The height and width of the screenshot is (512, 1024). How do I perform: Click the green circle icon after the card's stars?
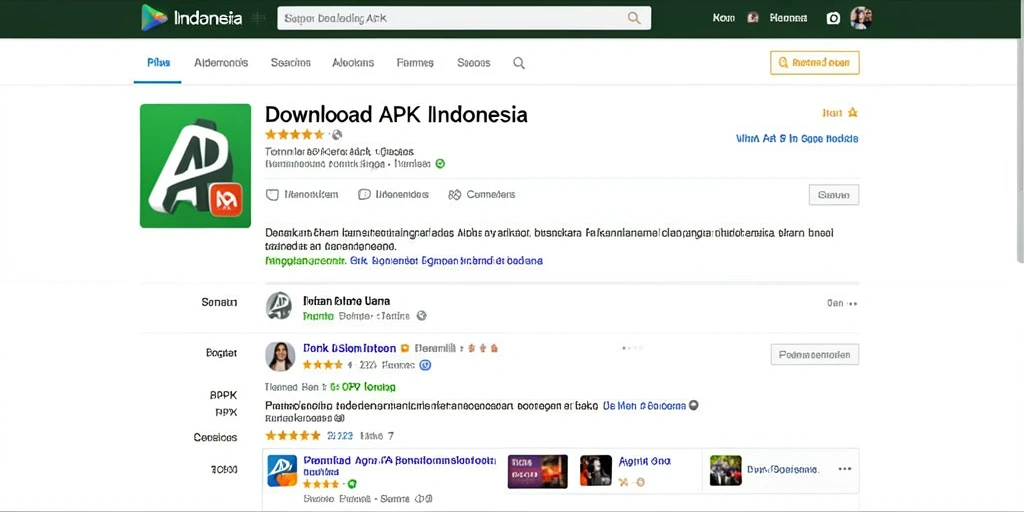pyautogui.click(x=351, y=484)
